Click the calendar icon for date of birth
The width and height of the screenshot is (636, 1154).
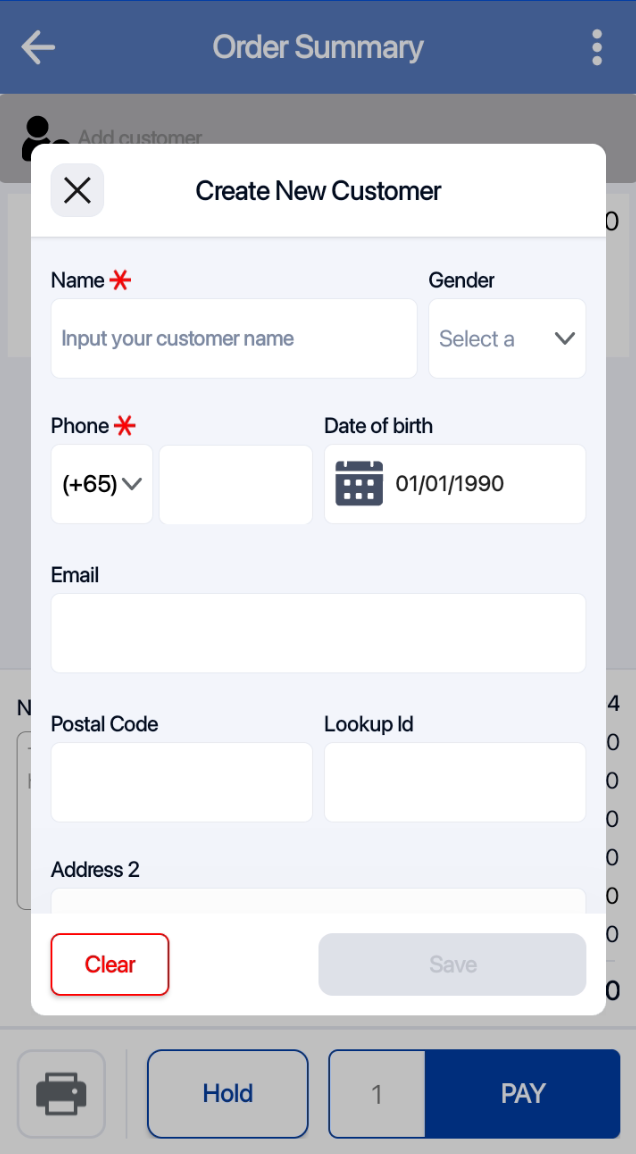(x=359, y=484)
